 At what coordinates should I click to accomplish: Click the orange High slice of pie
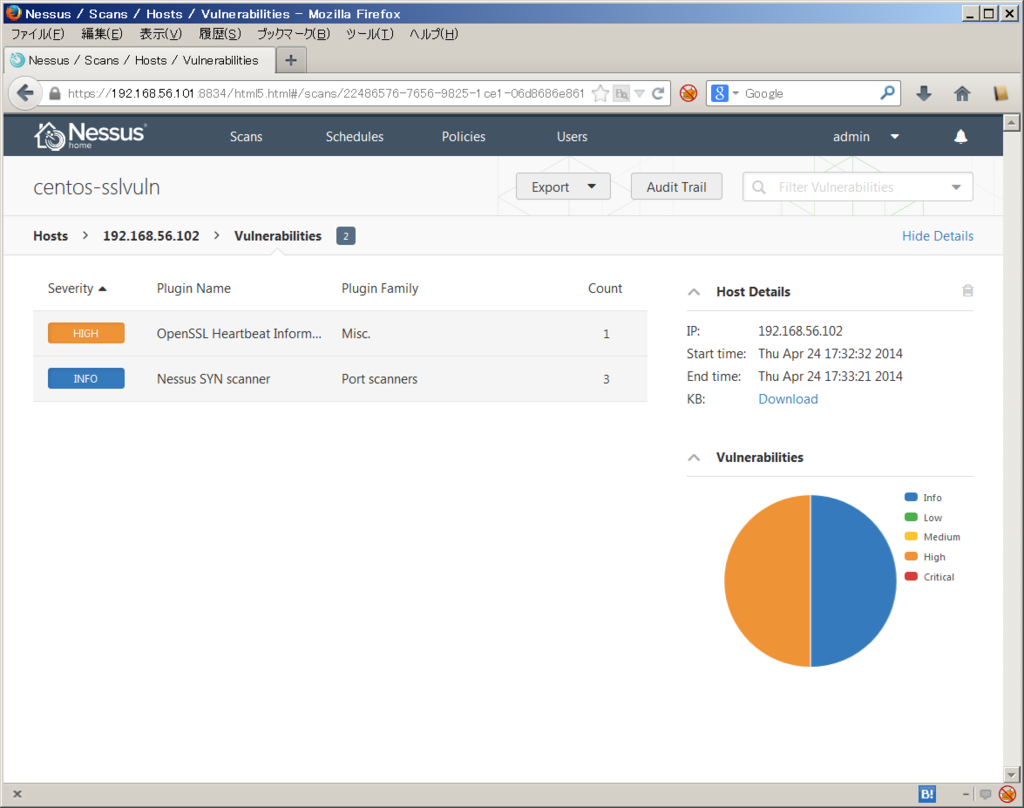767,581
